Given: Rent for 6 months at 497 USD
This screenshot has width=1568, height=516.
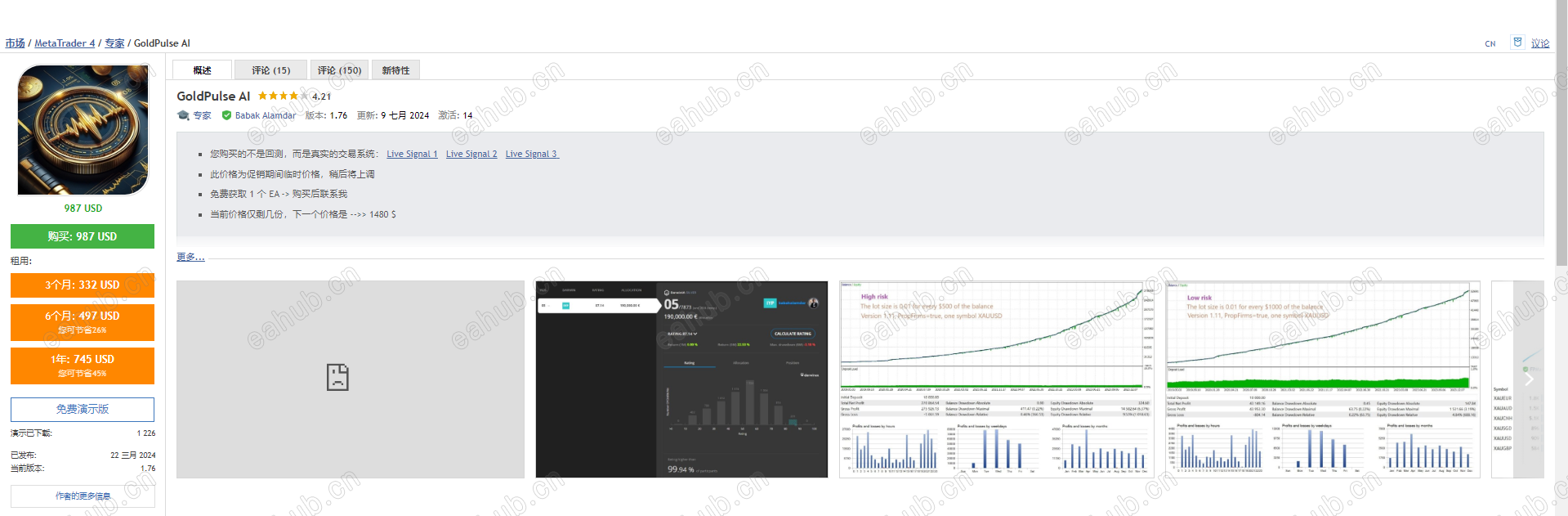Looking at the screenshot, I should point(83,322).
